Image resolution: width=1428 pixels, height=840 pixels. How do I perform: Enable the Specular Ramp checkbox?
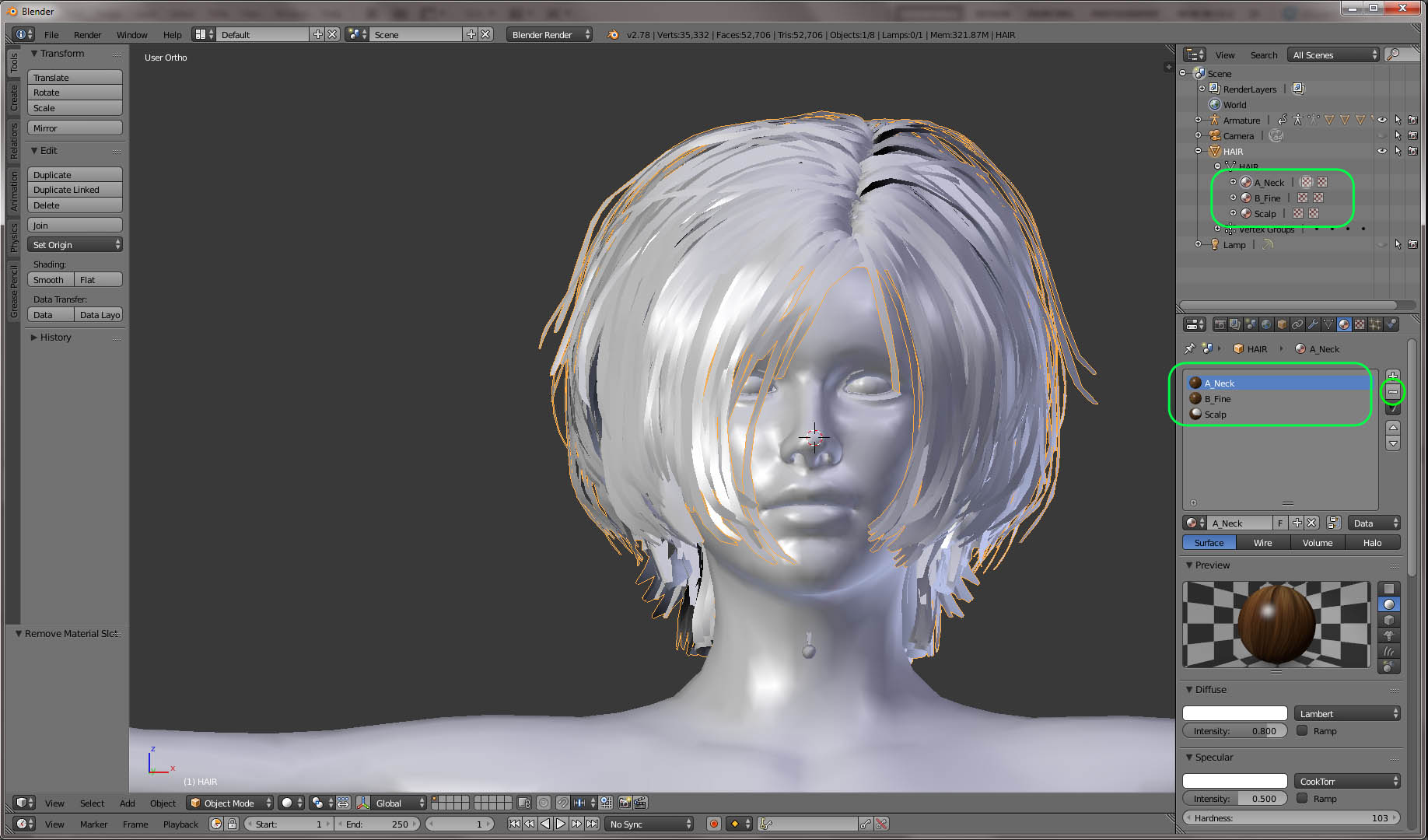[x=1302, y=798]
